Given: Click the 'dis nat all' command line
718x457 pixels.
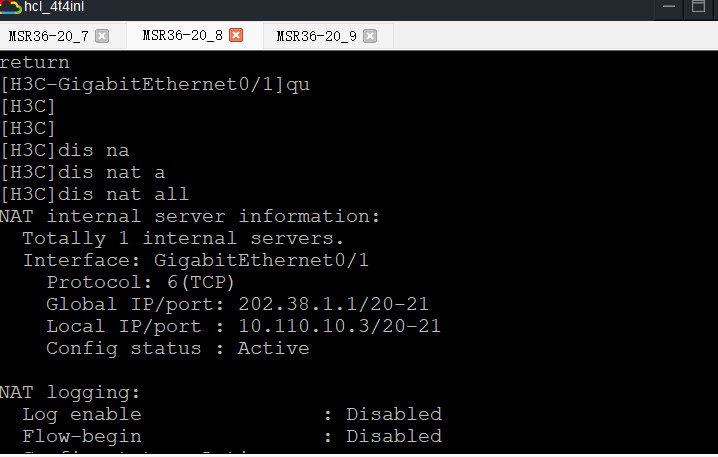Looking at the screenshot, I should [x=95, y=194].
